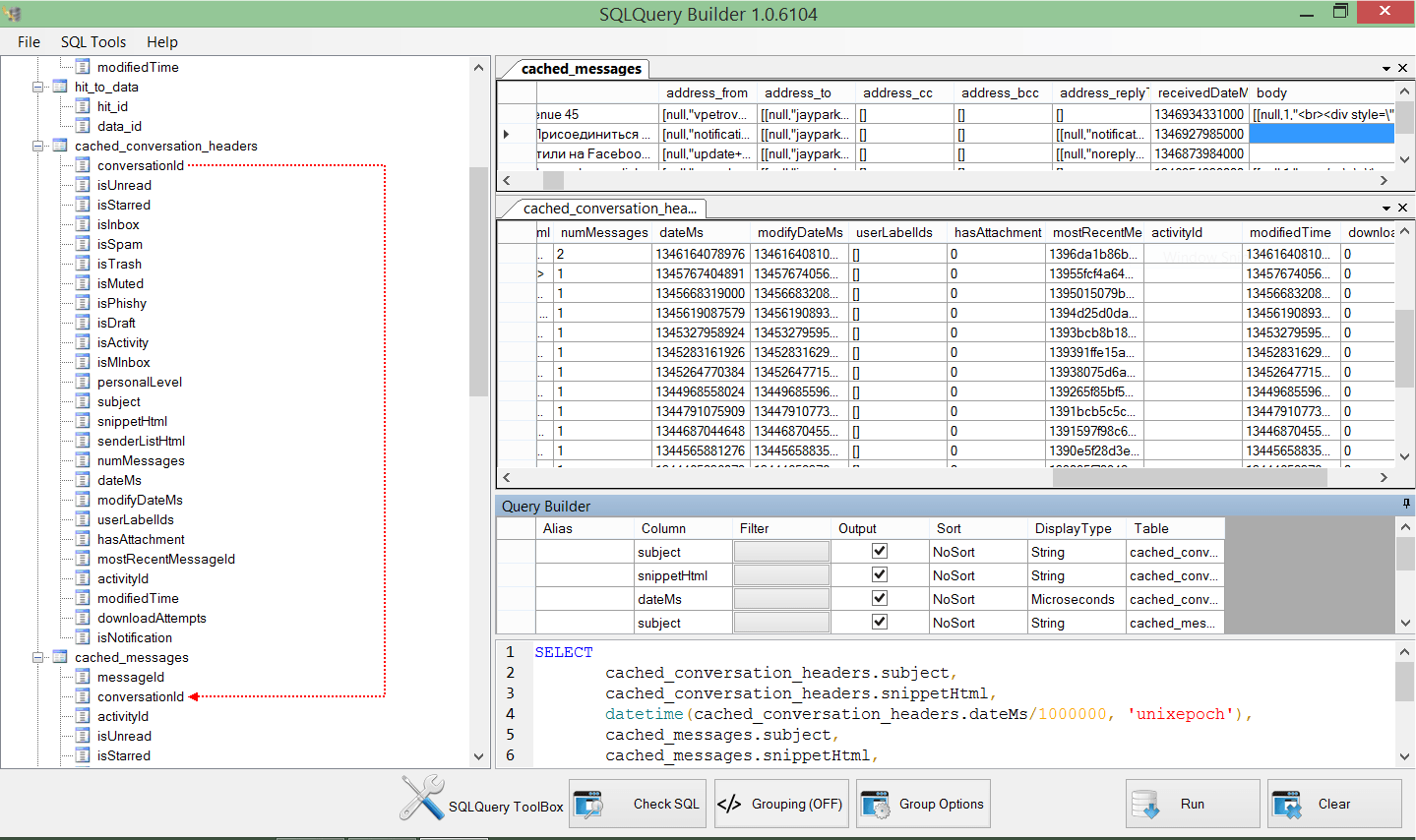Click the Clear button label
The width and height of the screenshot is (1416, 840).
(x=1334, y=804)
